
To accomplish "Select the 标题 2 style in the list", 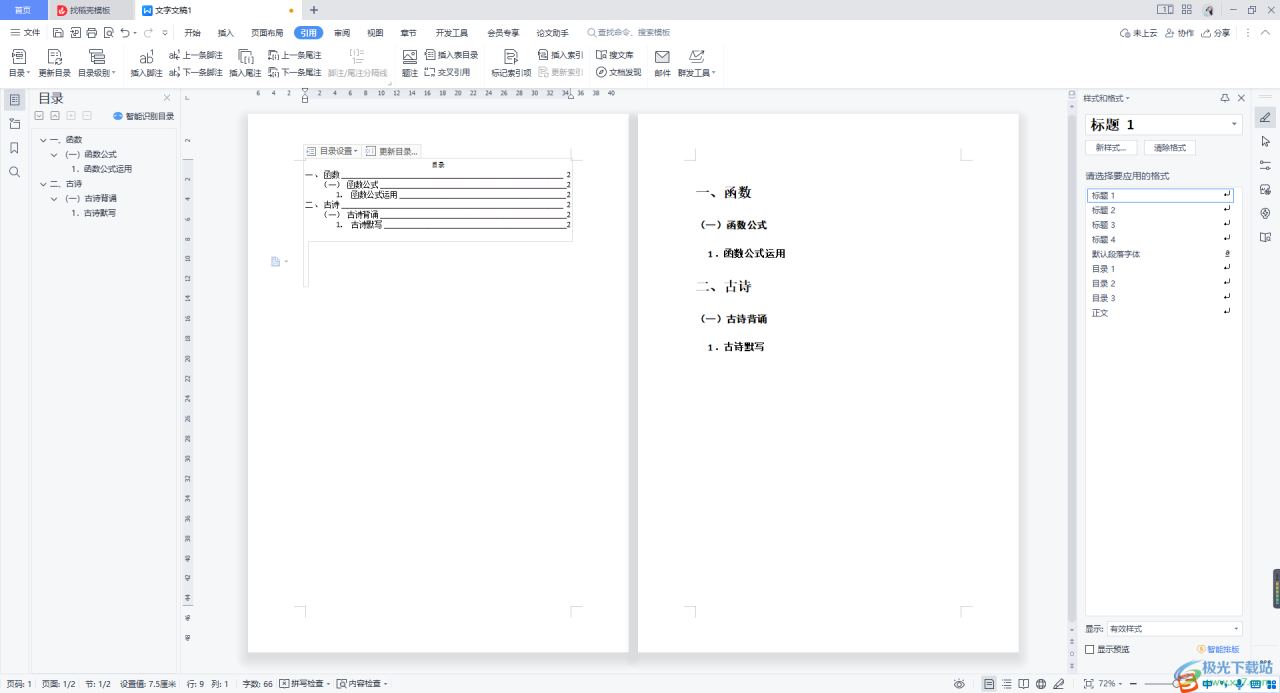I will (1103, 210).
